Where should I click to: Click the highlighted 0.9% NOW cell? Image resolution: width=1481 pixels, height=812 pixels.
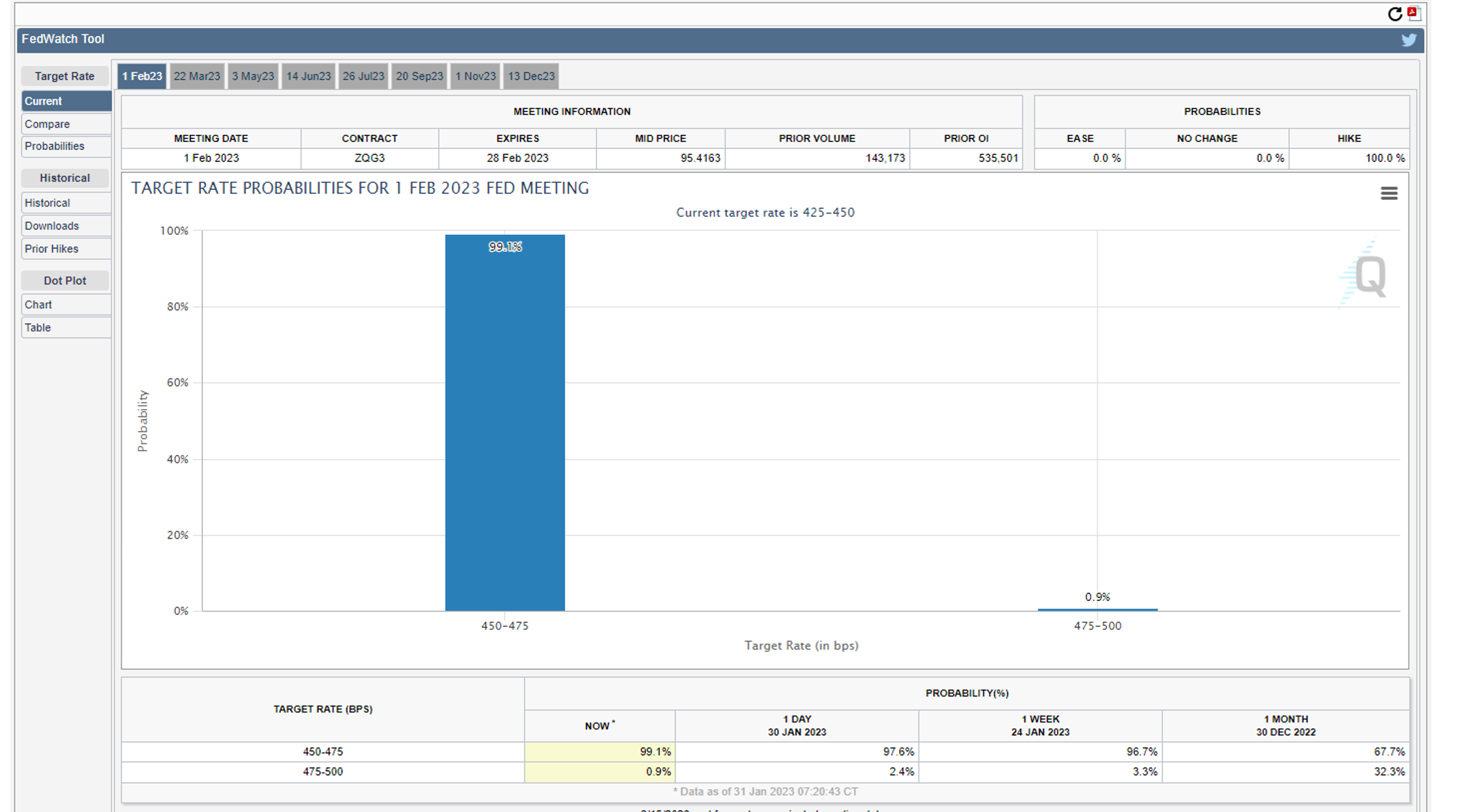pyautogui.click(x=600, y=772)
